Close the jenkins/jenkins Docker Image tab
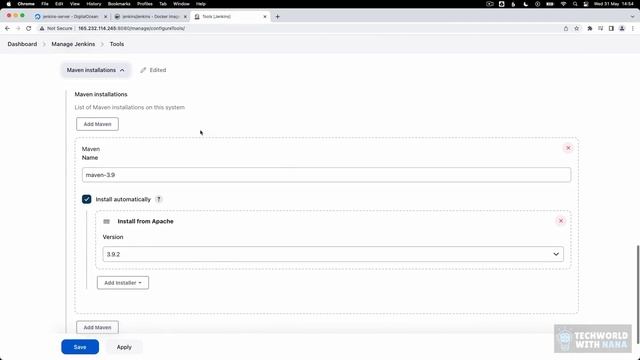 tap(185, 17)
